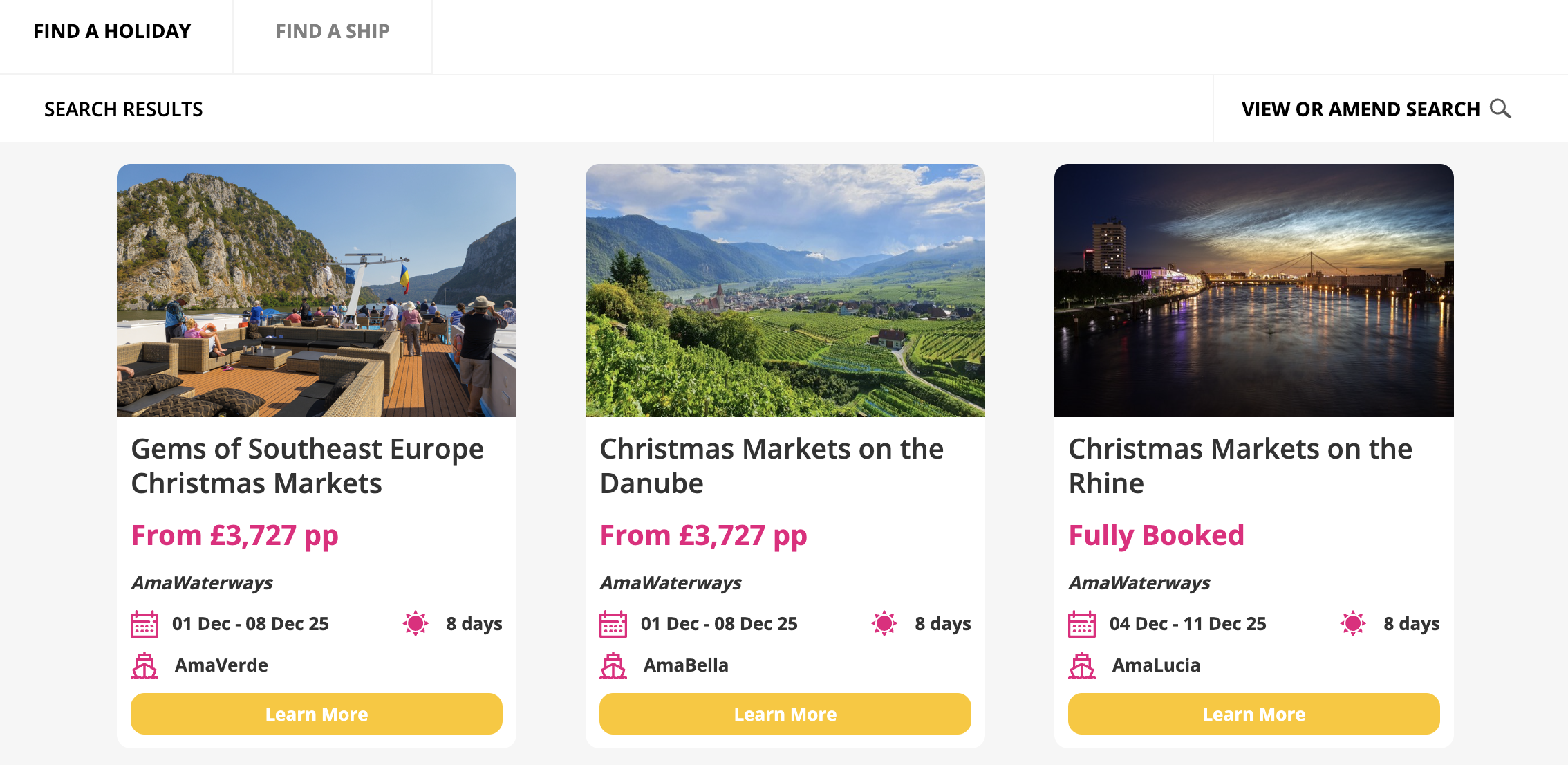Click the ship icon beside AmaBella
The image size is (1568, 765).
click(x=613, y=665)
